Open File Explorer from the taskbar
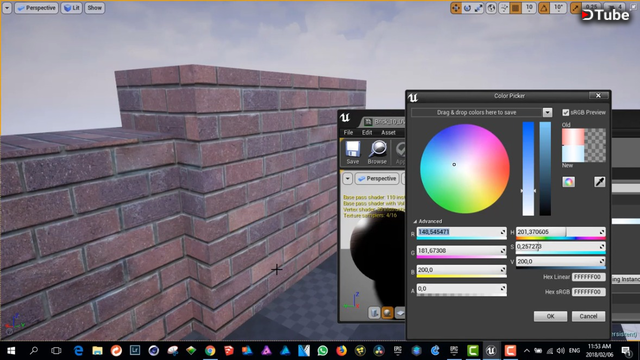 (x=97, y=351)
